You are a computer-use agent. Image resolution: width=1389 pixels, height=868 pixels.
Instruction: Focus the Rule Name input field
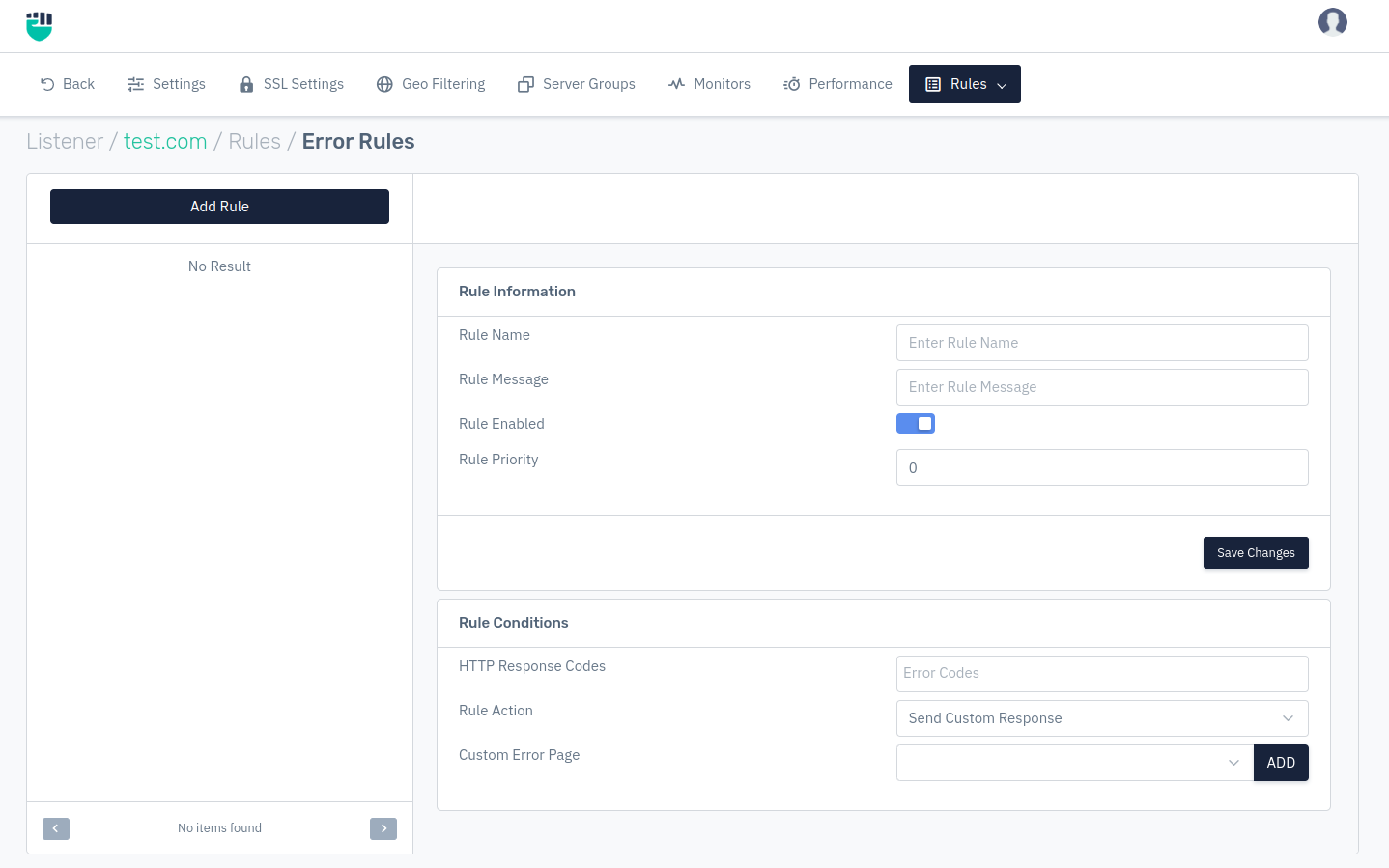coord(1102,343)
